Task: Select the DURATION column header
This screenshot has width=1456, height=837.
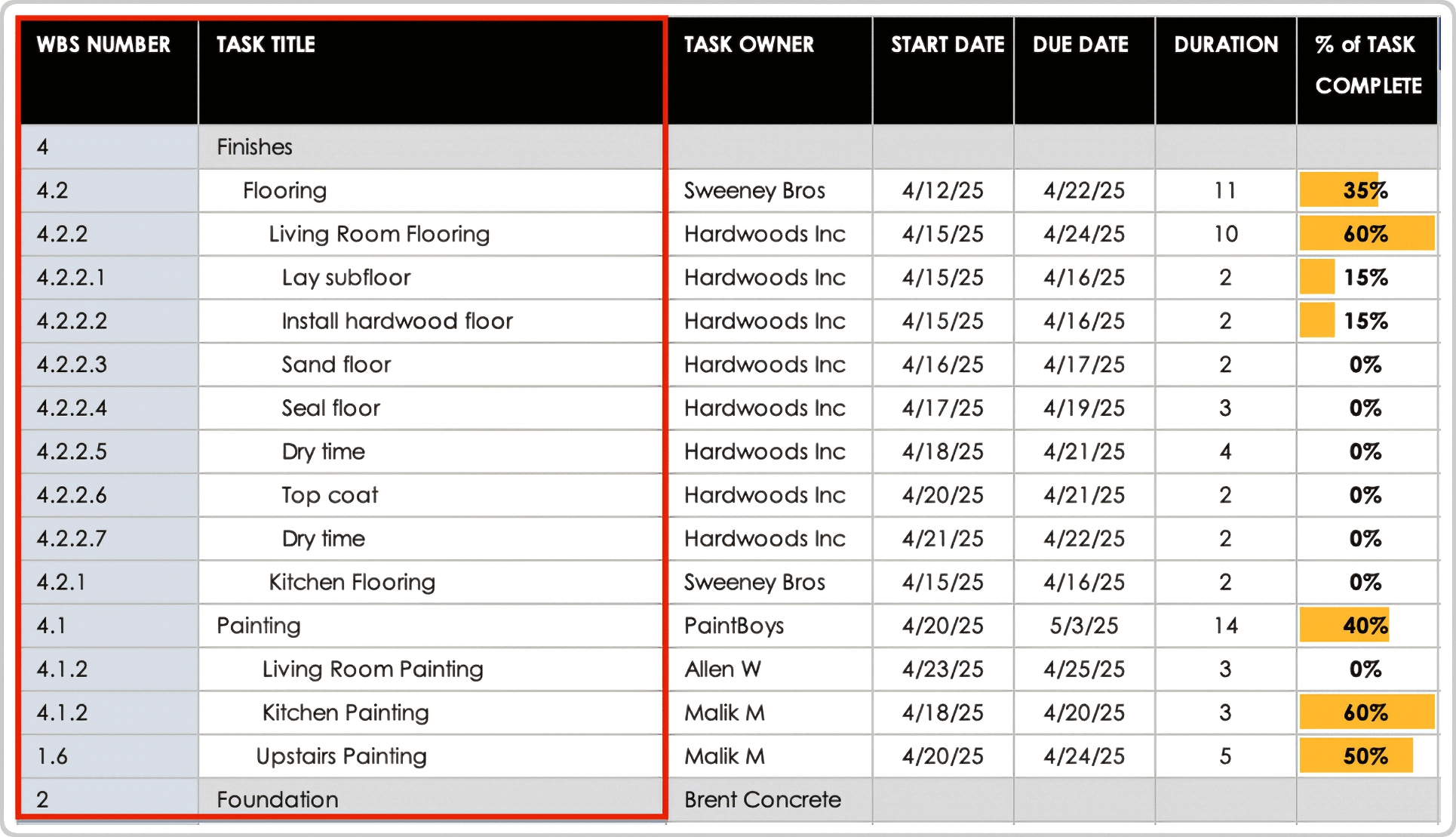Action: [1224, 45]
